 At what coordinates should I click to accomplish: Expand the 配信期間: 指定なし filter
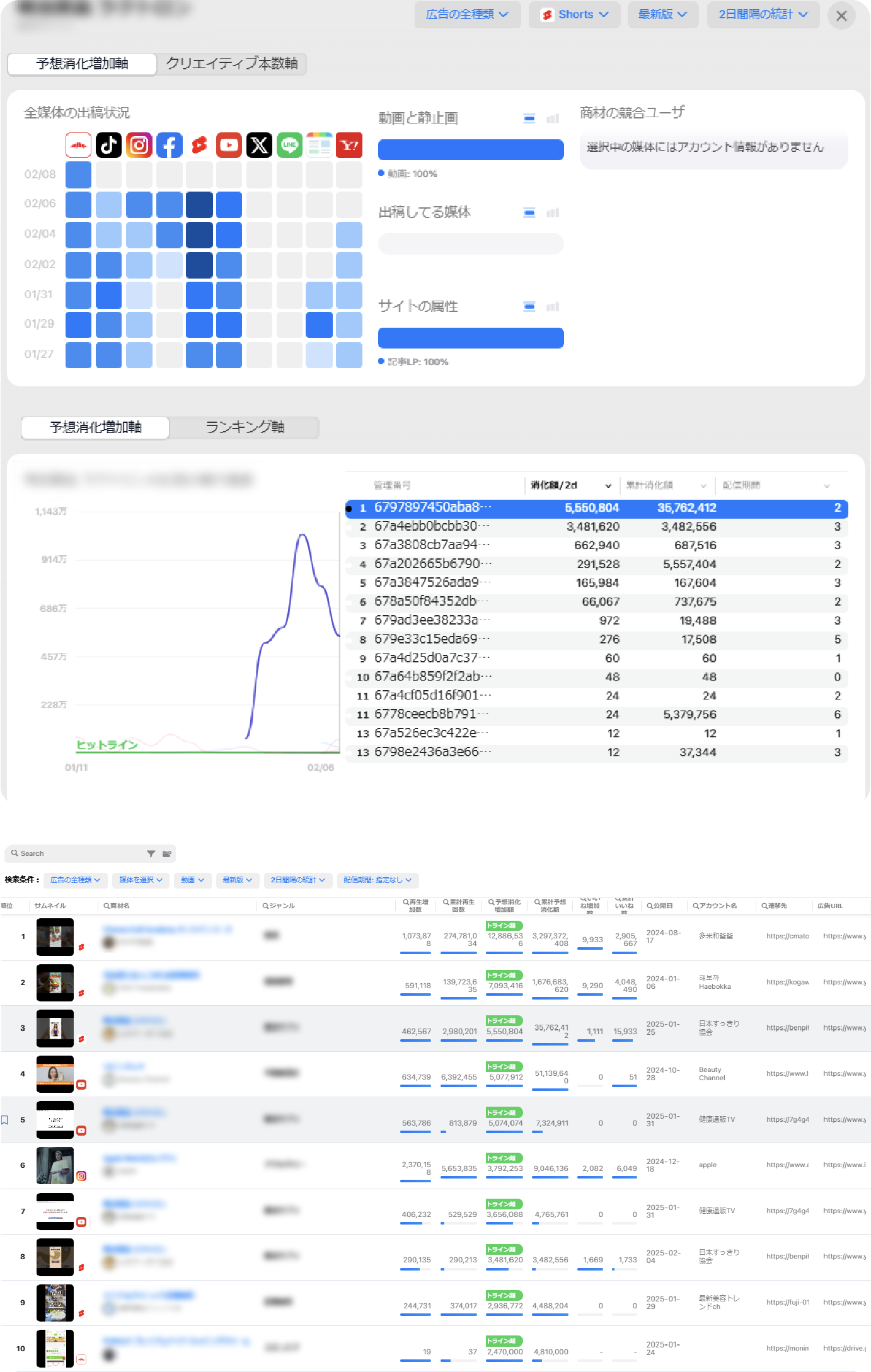377,880
